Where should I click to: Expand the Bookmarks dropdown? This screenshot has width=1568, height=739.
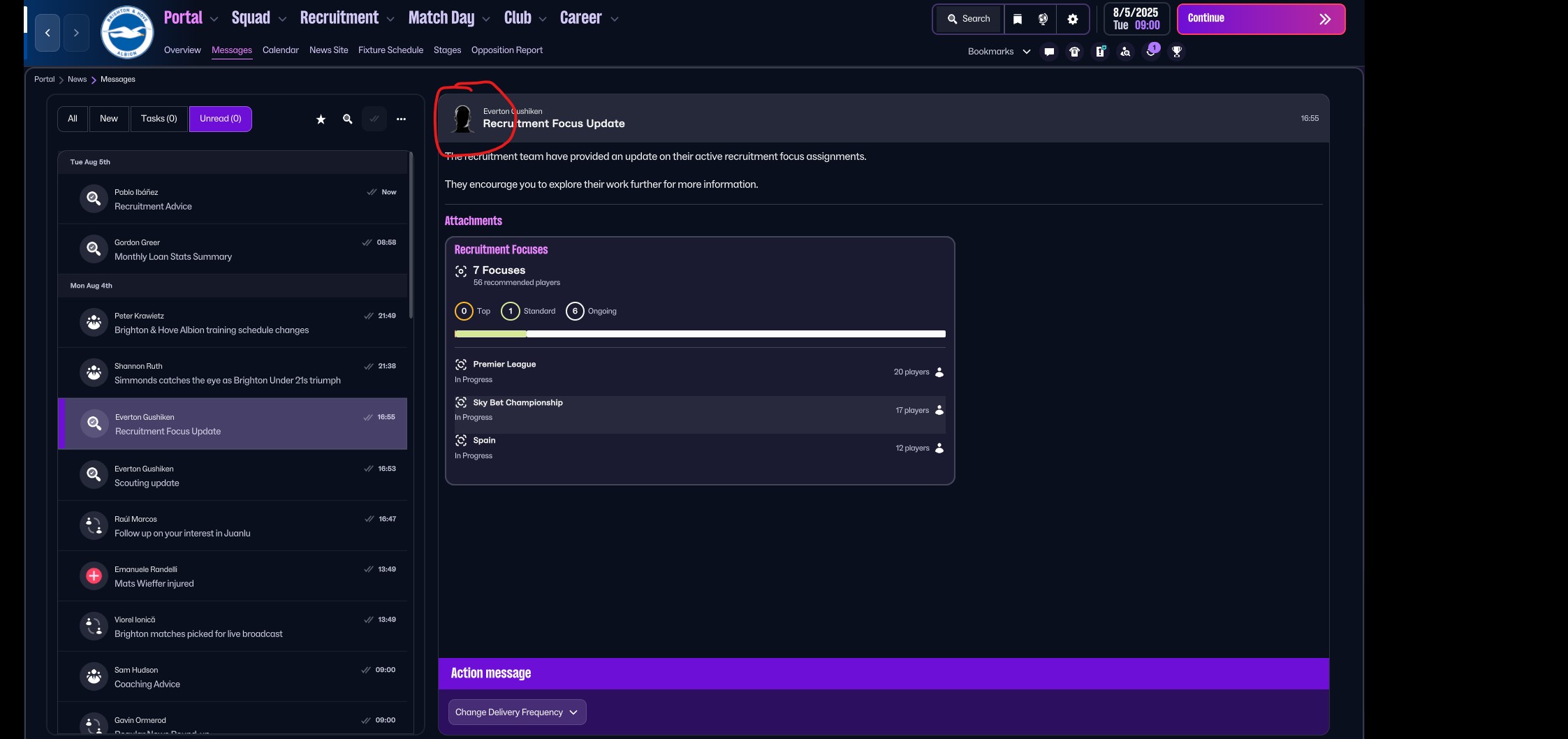pos(999,52)
